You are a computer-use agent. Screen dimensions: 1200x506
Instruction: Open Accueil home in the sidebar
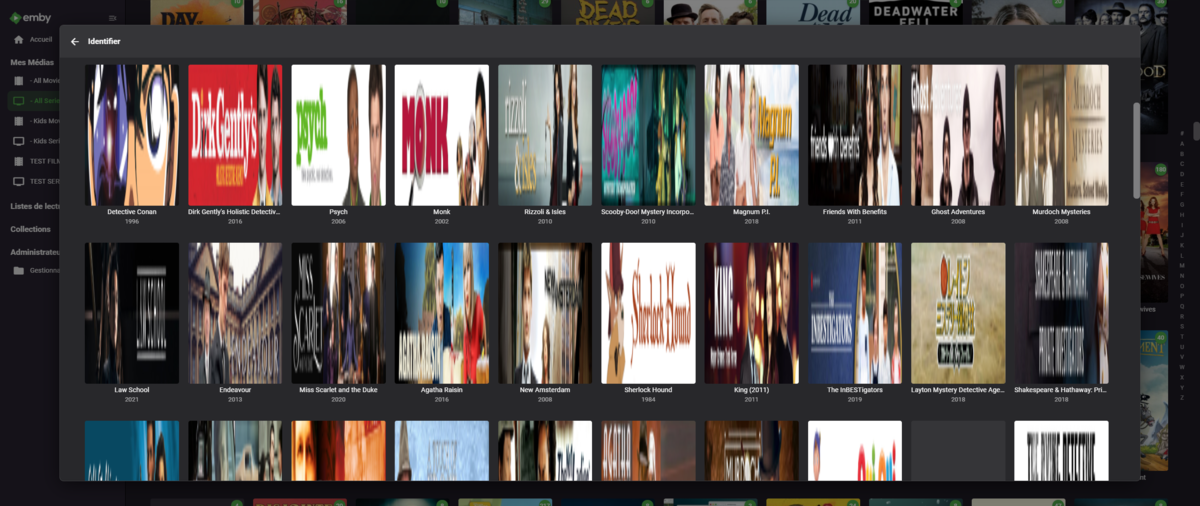click(35, 40)
